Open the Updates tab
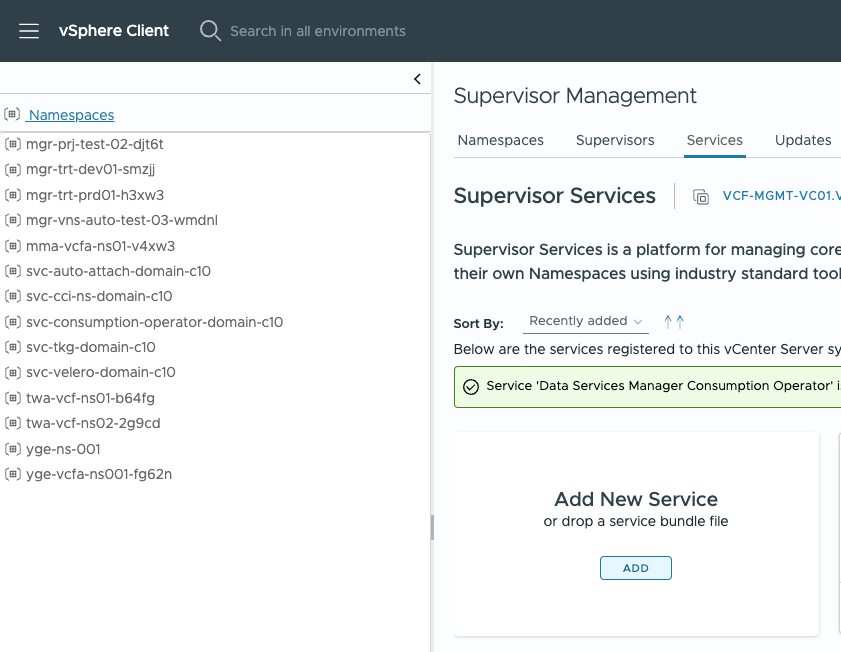The image size is (841, 652). click(803, 140)
